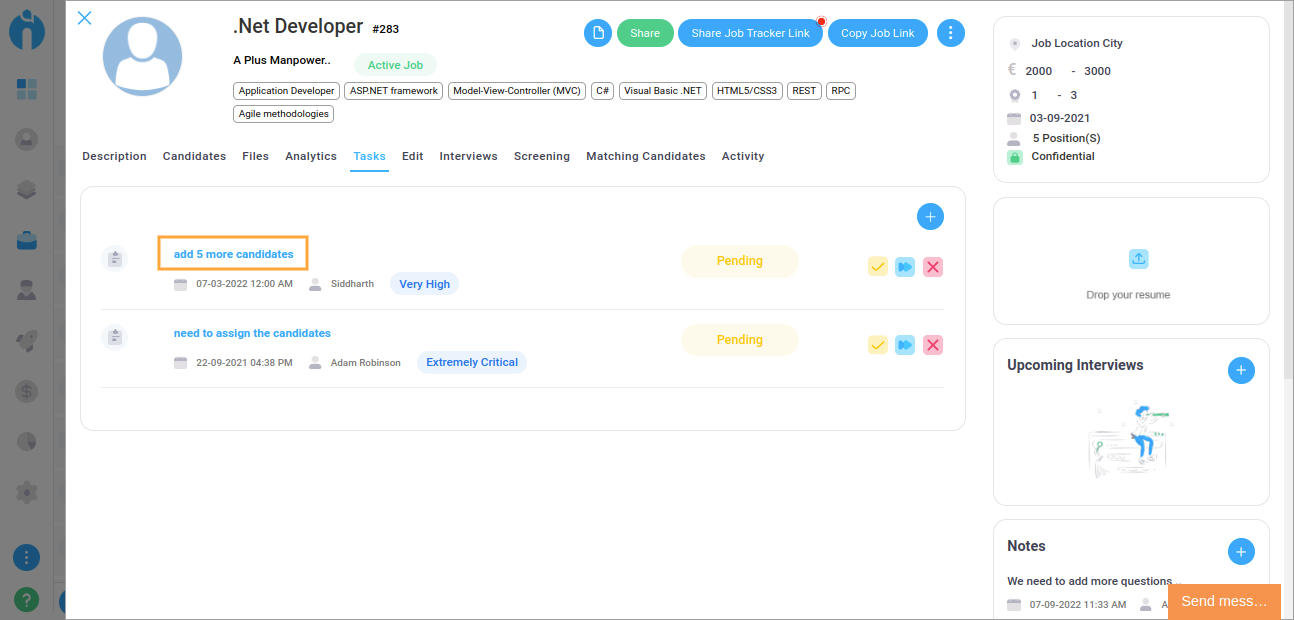Open the Send message chat widget

(x=1223, y=601)
